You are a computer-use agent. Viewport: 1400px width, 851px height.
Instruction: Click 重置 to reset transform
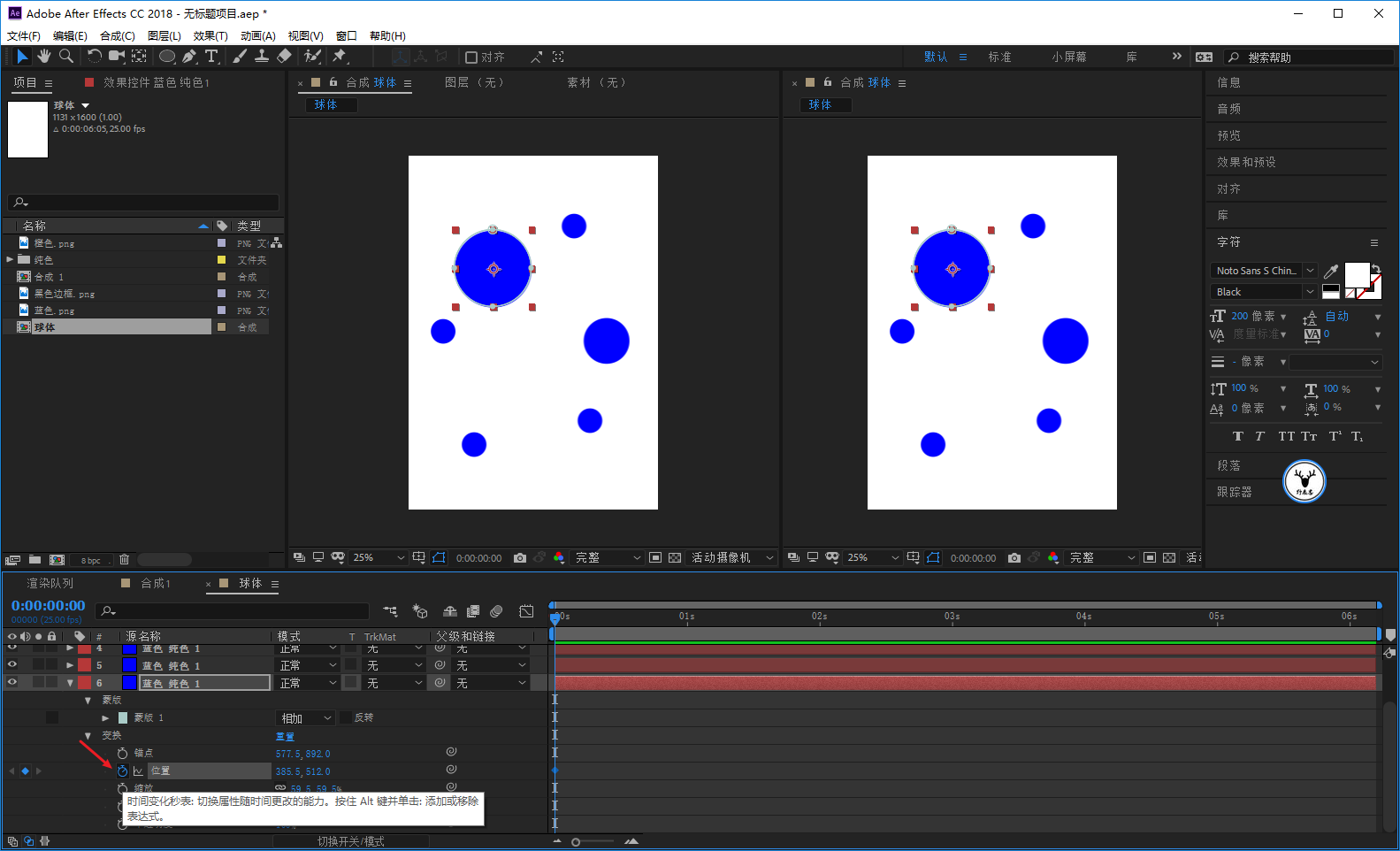tap(285, 736)
